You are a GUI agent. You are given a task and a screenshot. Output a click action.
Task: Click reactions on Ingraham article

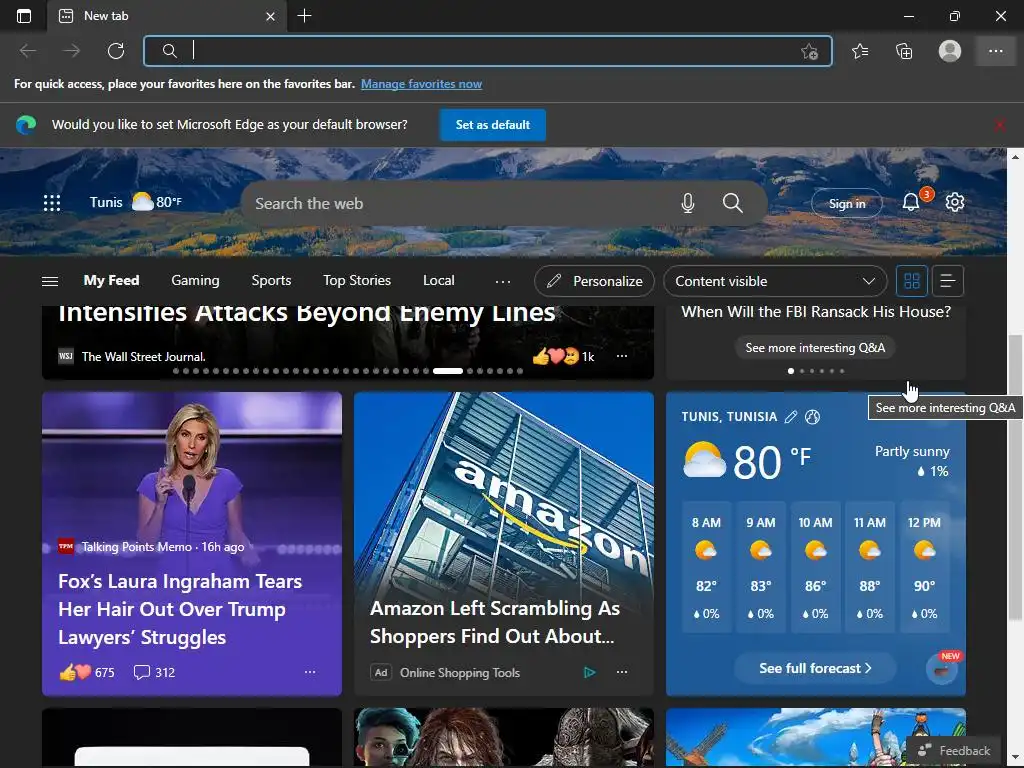(x=87, y=672)
